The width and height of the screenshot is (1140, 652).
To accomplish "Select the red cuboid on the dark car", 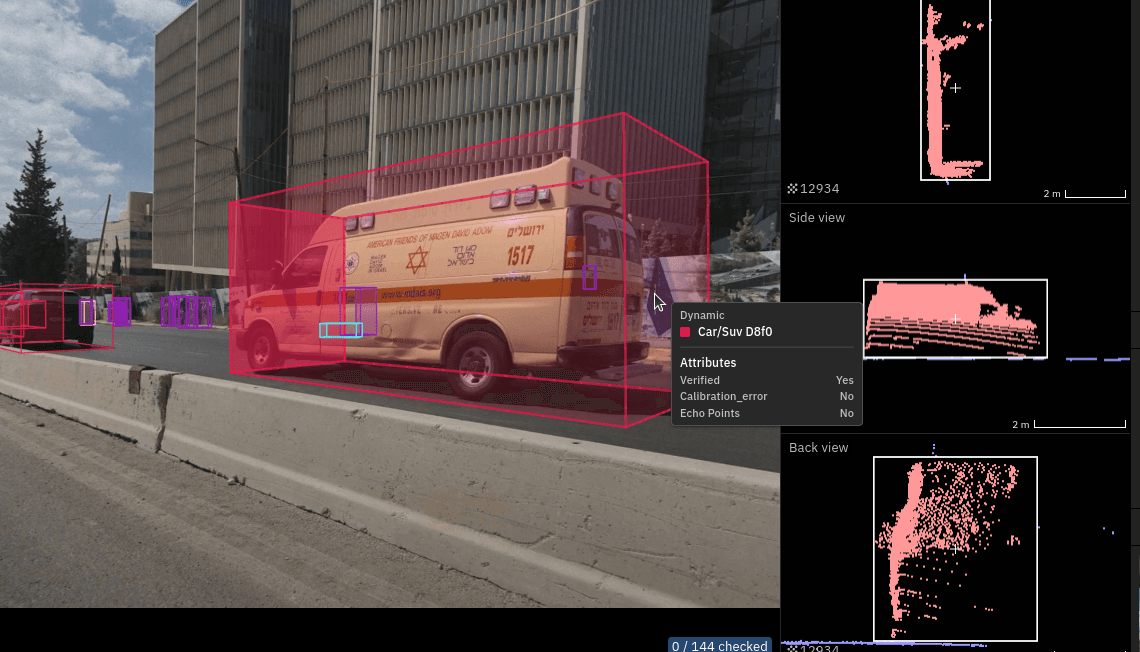I will coord(55,317).
